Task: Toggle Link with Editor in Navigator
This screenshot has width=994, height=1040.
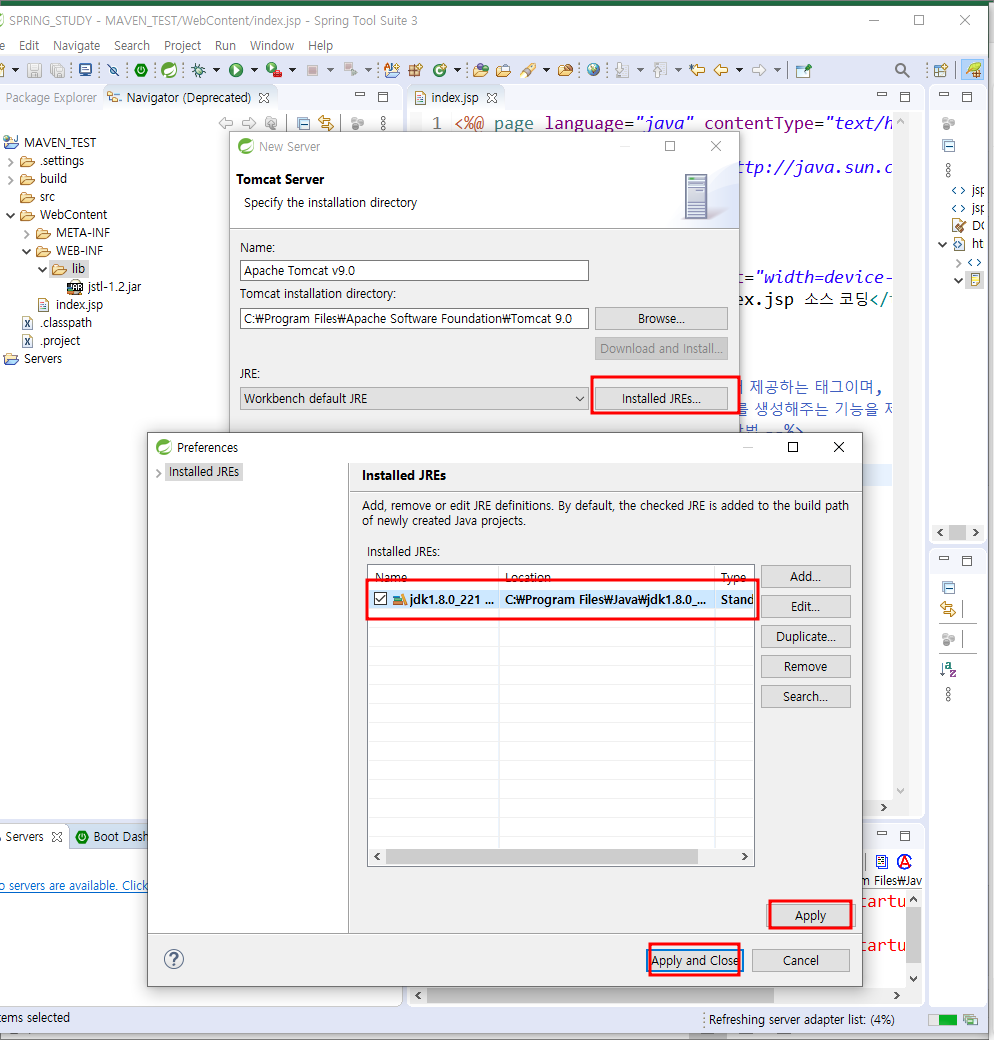Action: (326, 123)
